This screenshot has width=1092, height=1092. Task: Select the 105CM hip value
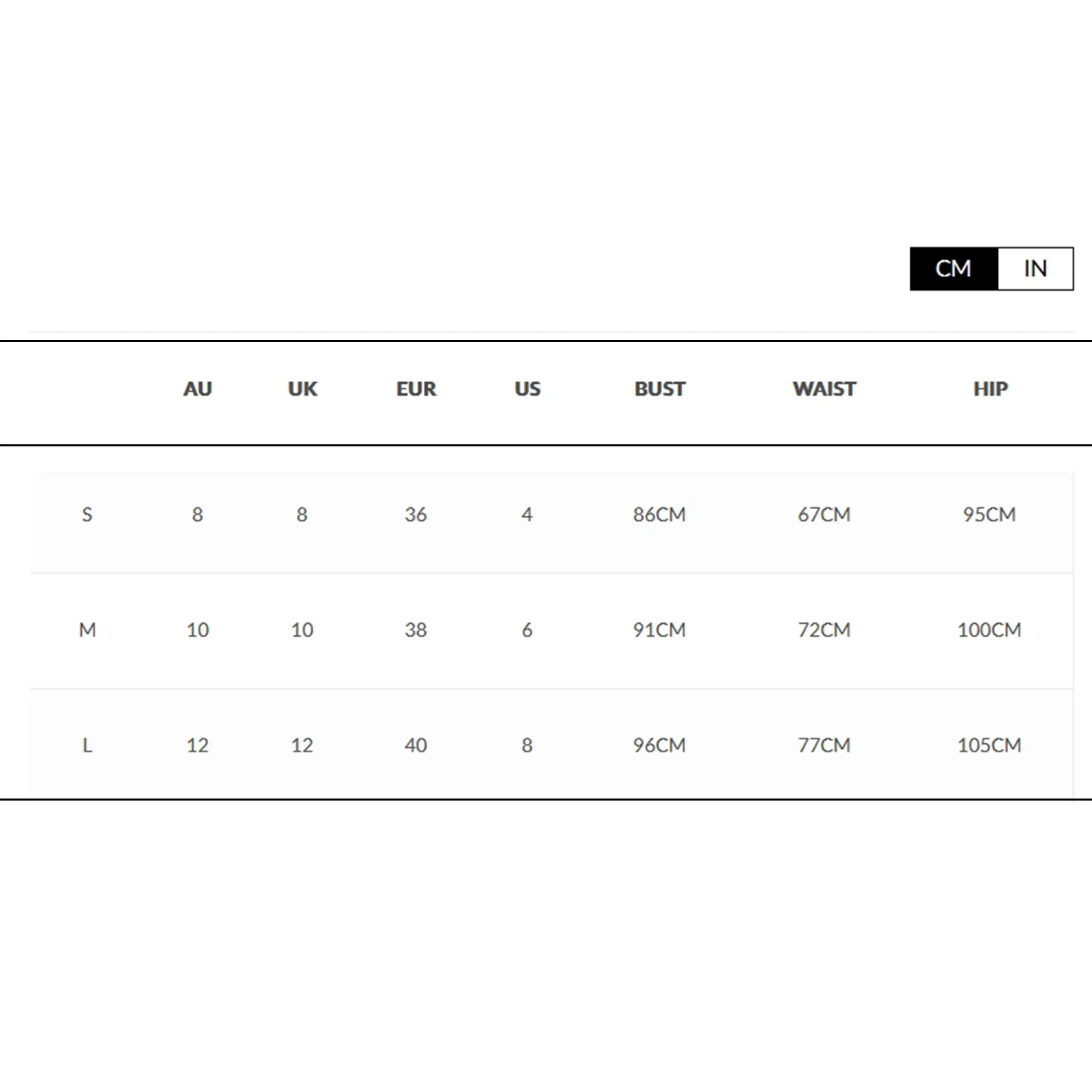click(x=989, y=745)
